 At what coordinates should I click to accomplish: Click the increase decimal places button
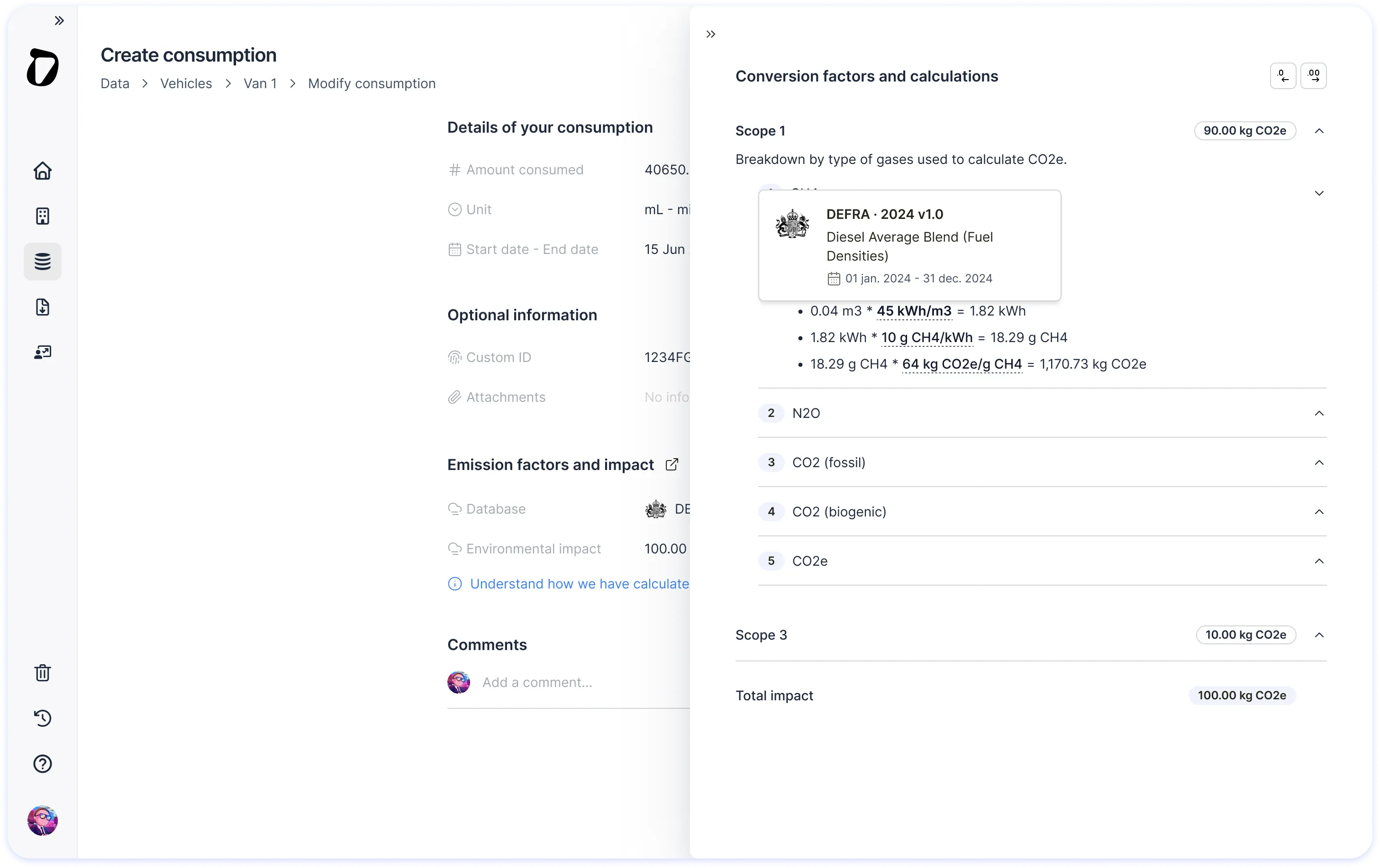(1314, 76)
